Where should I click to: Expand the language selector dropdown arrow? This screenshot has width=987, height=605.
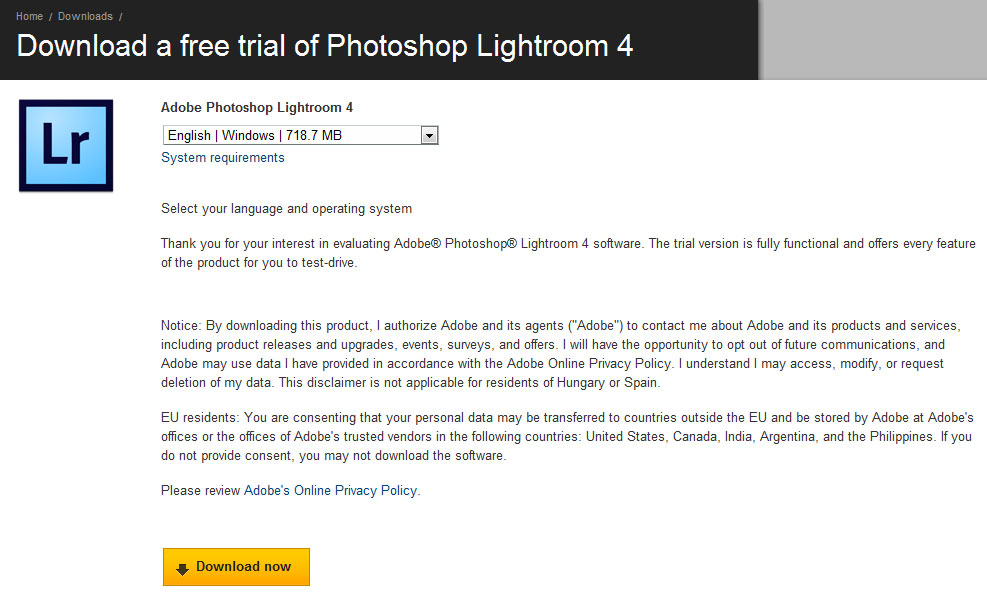tap(429, 135)
